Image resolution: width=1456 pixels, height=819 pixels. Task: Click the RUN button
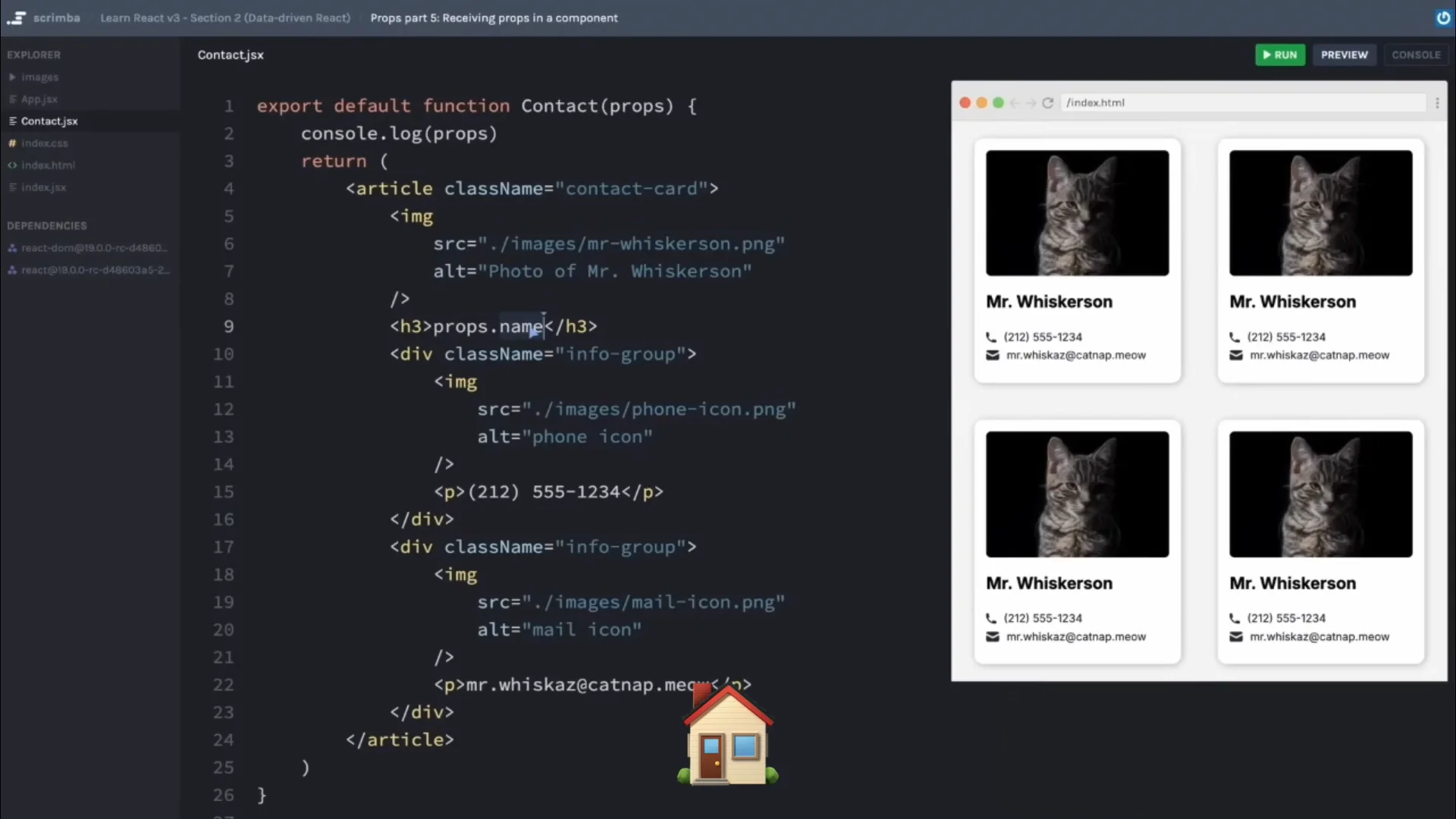(1280, 55)
